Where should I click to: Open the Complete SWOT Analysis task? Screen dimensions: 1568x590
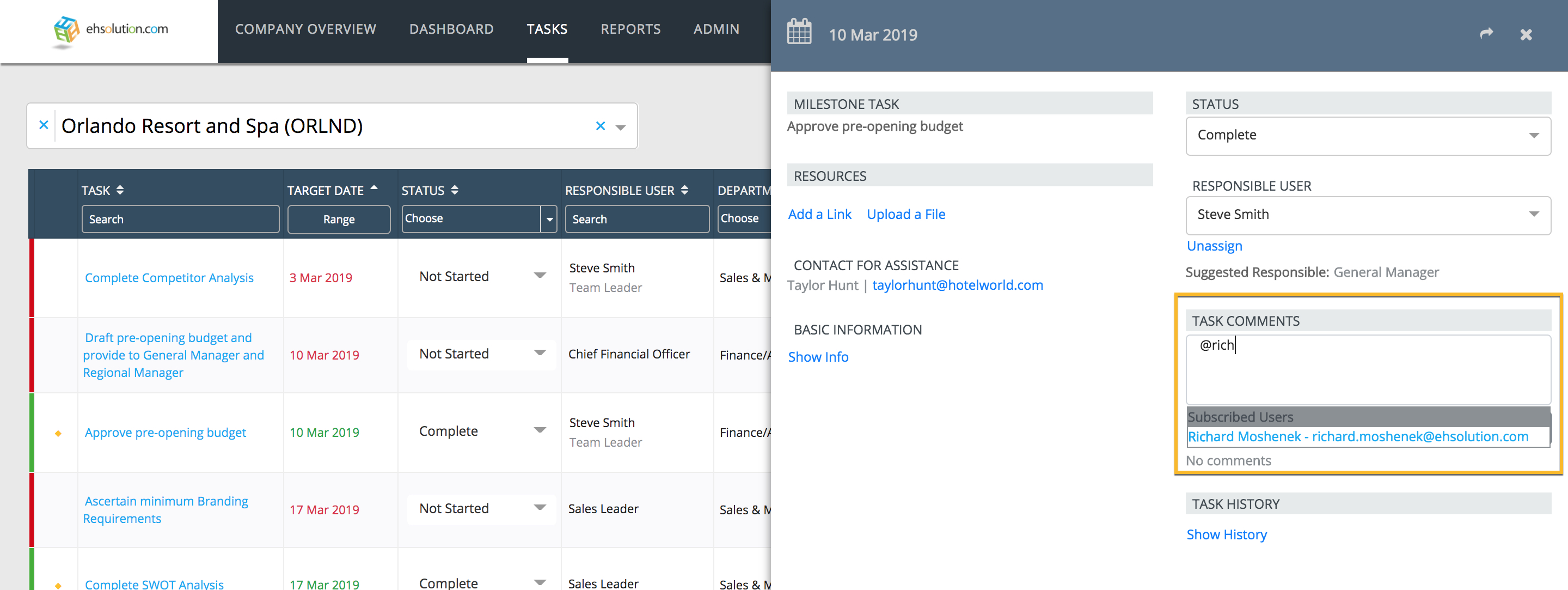pyautogui.click(x=155, y=584)
